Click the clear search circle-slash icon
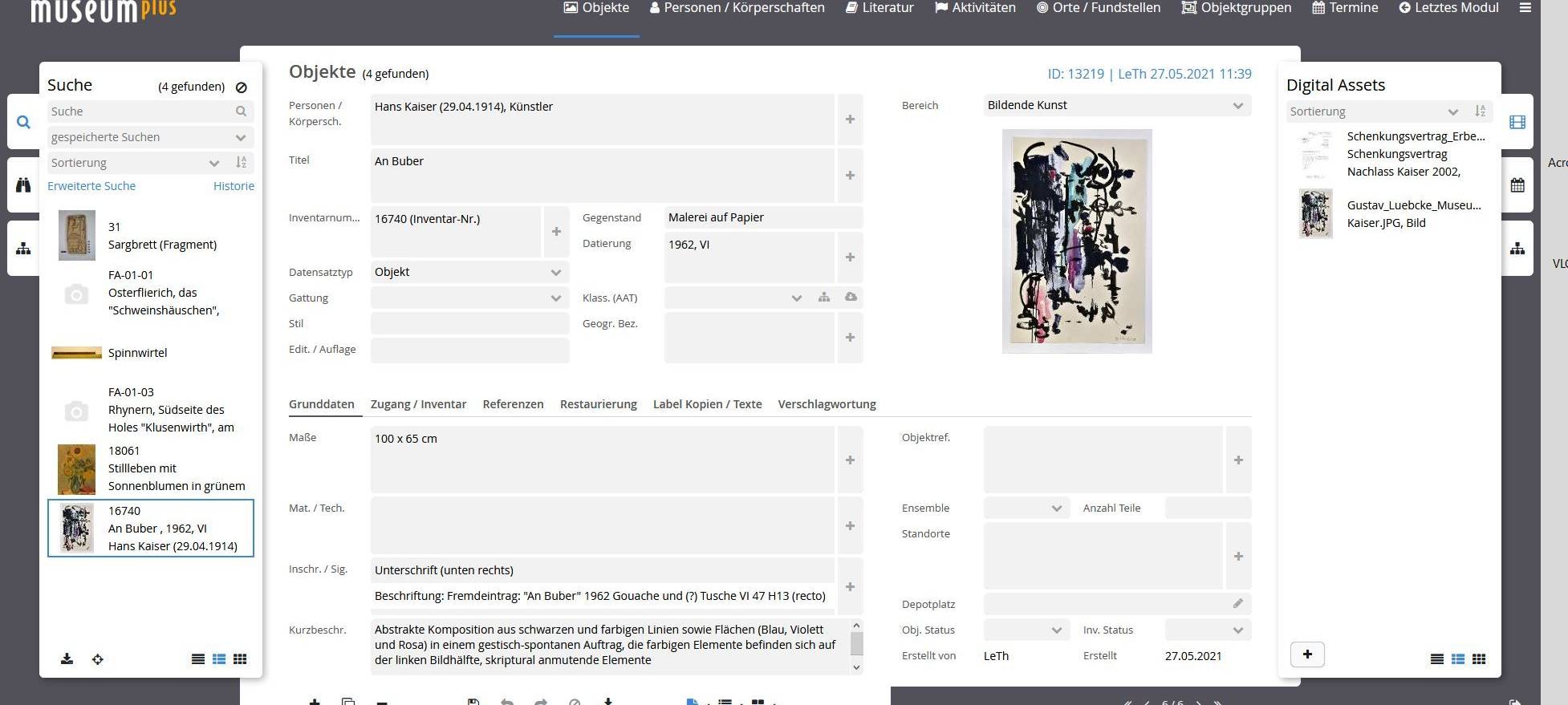The height and width of the screenshot is (705, 1568). (x=241, y=87)
